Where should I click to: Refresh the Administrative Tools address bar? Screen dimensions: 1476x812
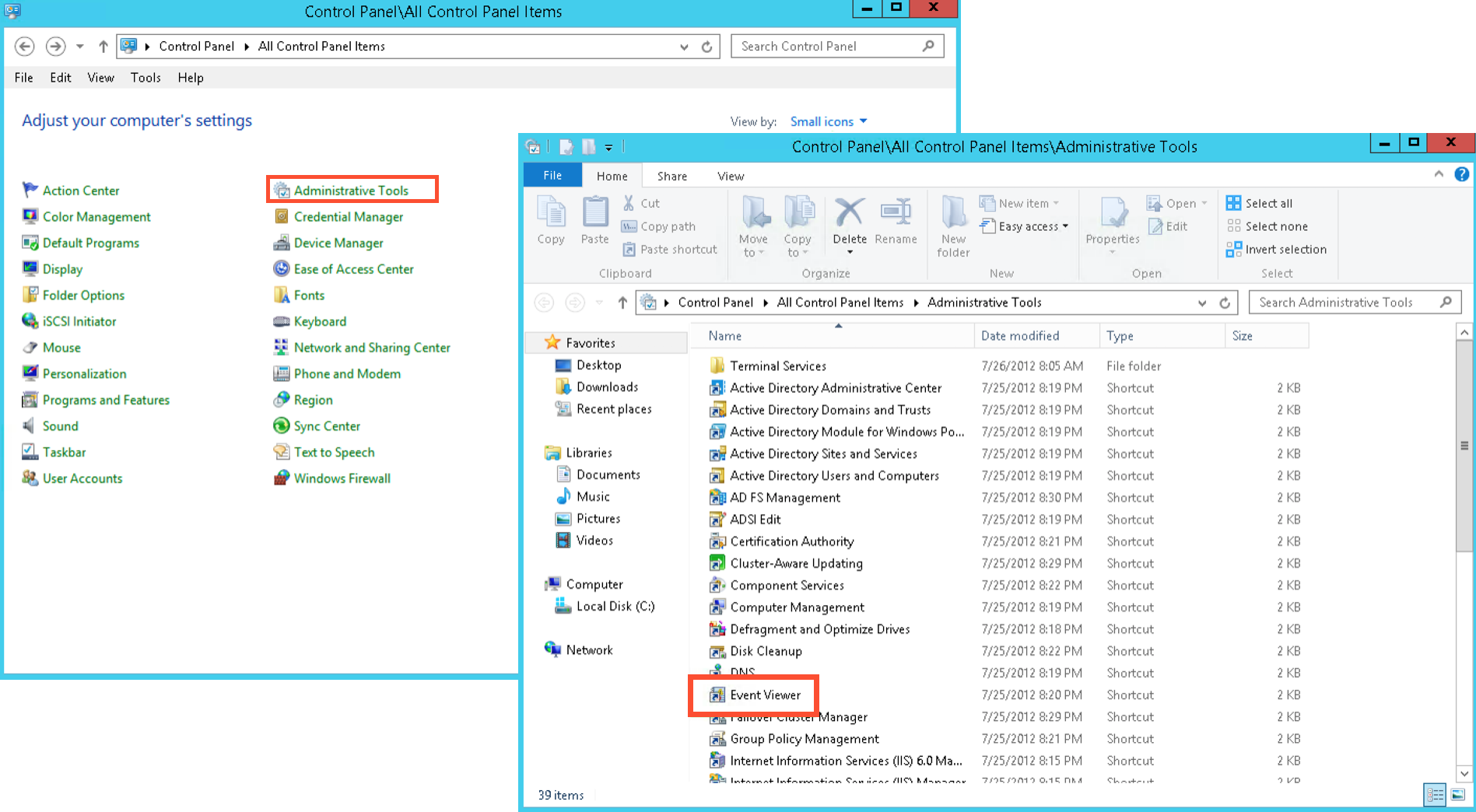click(x=1225, y=303)
